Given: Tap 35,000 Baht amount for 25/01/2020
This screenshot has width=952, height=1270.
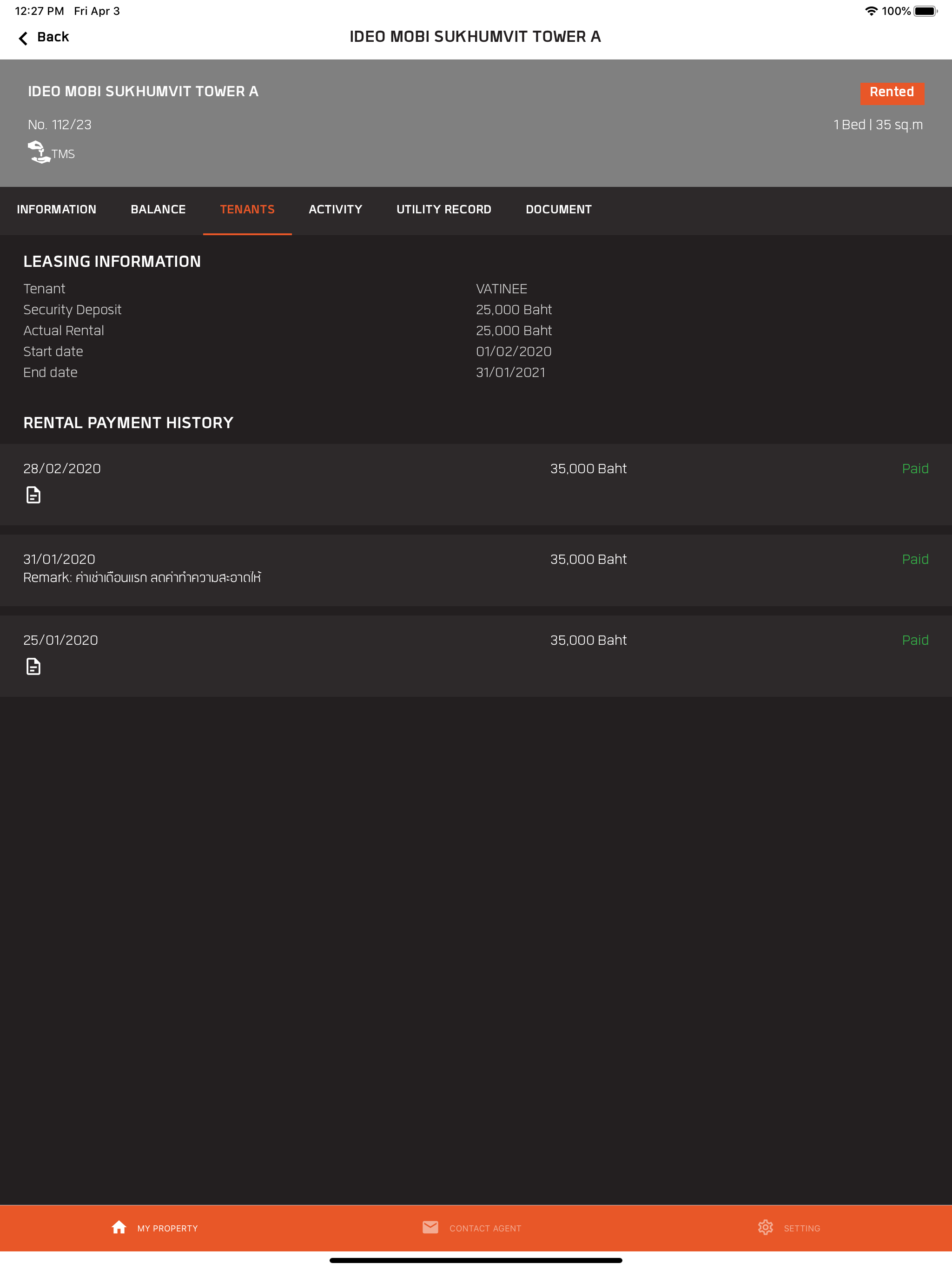Looking at the screenshot, I should pyautogui.click(x=588, y=640).
